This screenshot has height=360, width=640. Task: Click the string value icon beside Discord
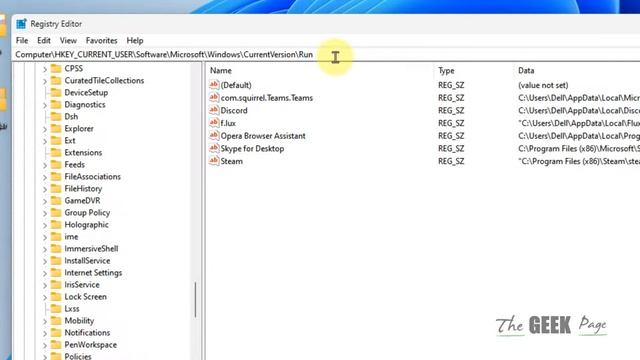[214, 110]
